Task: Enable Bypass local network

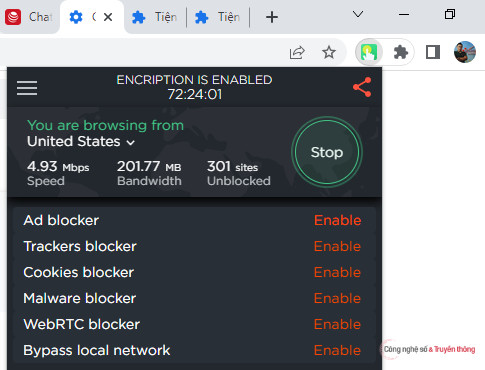Action: pos(337,350)
